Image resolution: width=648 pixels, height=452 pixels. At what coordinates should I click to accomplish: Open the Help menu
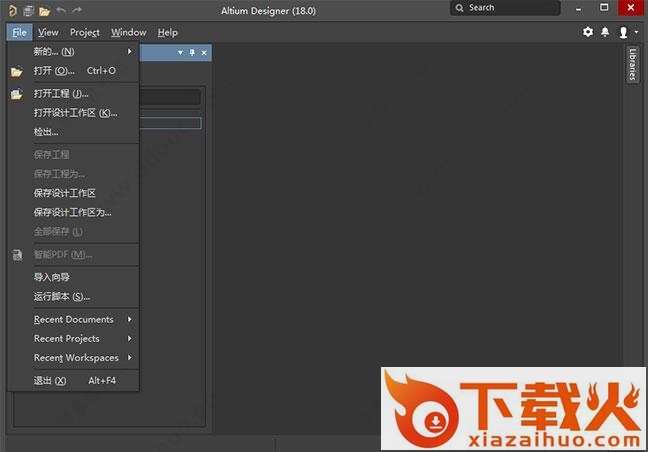pos(167,32)
